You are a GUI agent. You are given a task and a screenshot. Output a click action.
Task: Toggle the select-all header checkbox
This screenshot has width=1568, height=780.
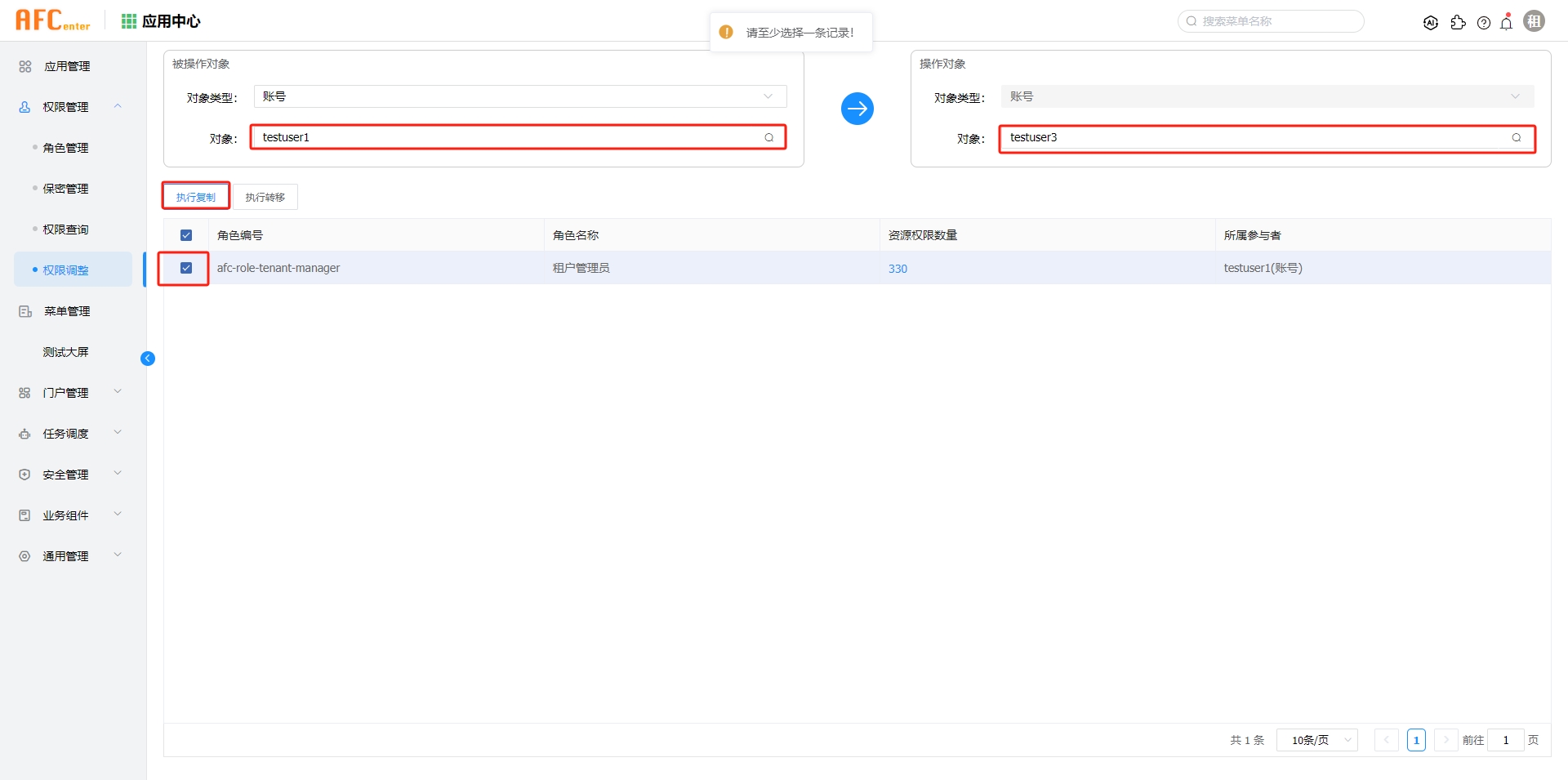pos(186,235)
